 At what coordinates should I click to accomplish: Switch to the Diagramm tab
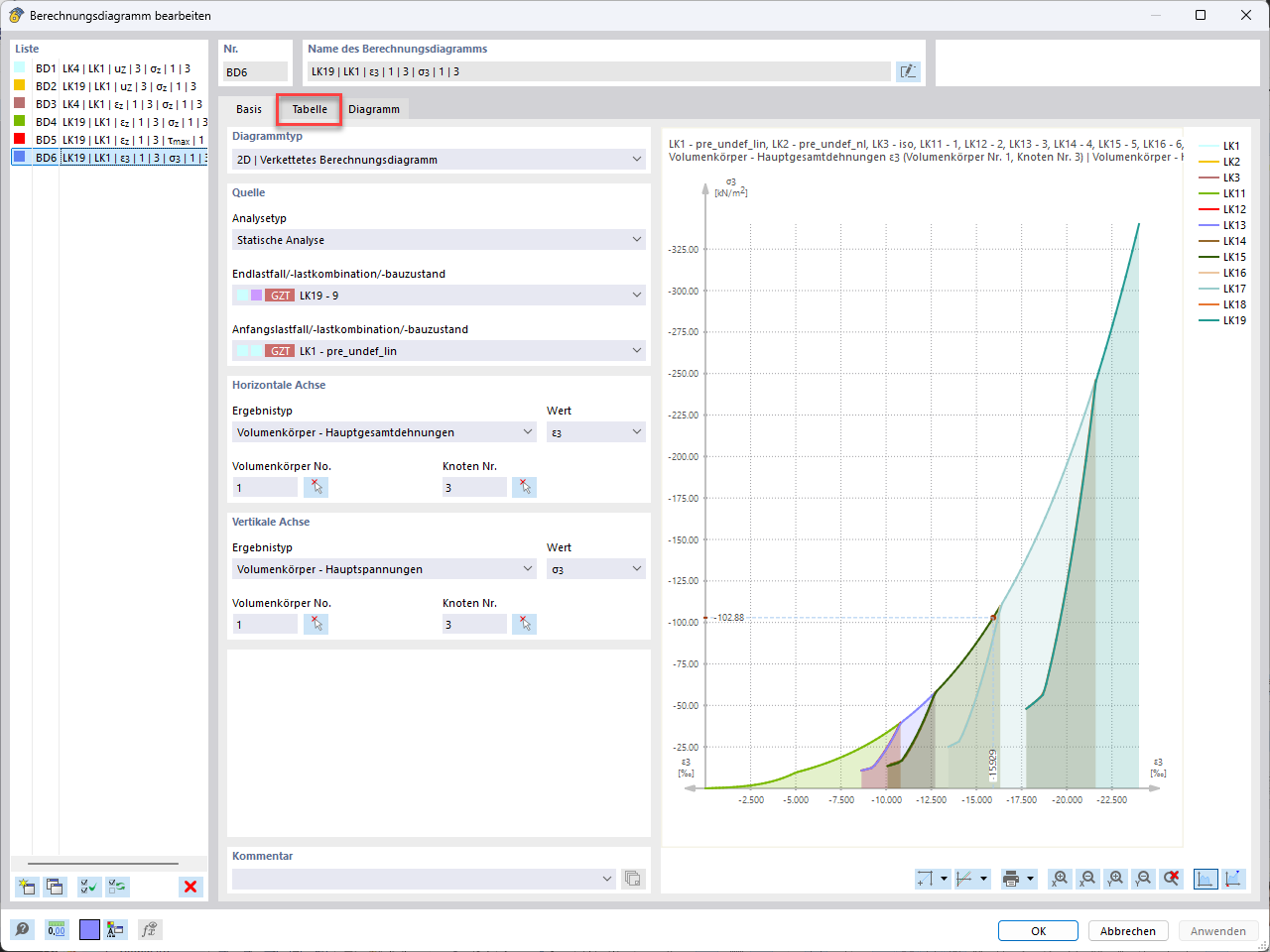[x=374, y=109]
